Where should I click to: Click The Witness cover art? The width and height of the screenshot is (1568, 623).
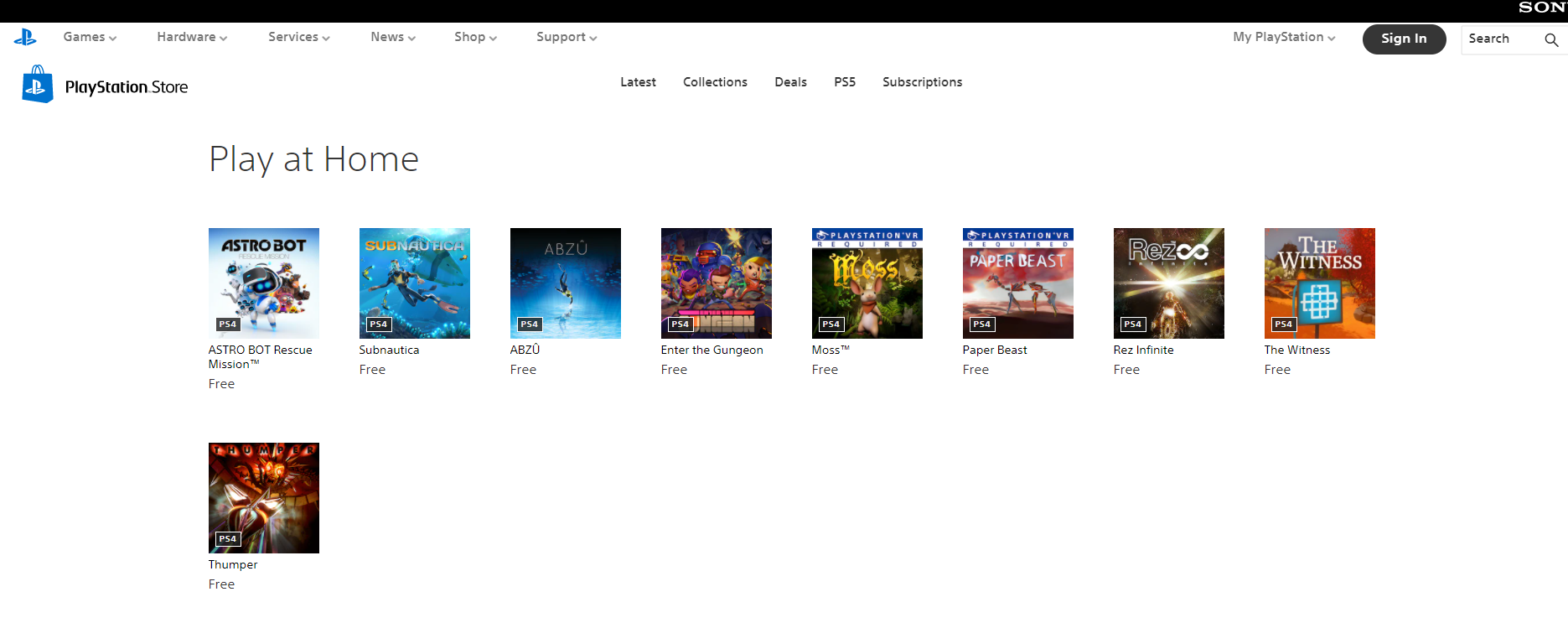(x=1320, y=283)
